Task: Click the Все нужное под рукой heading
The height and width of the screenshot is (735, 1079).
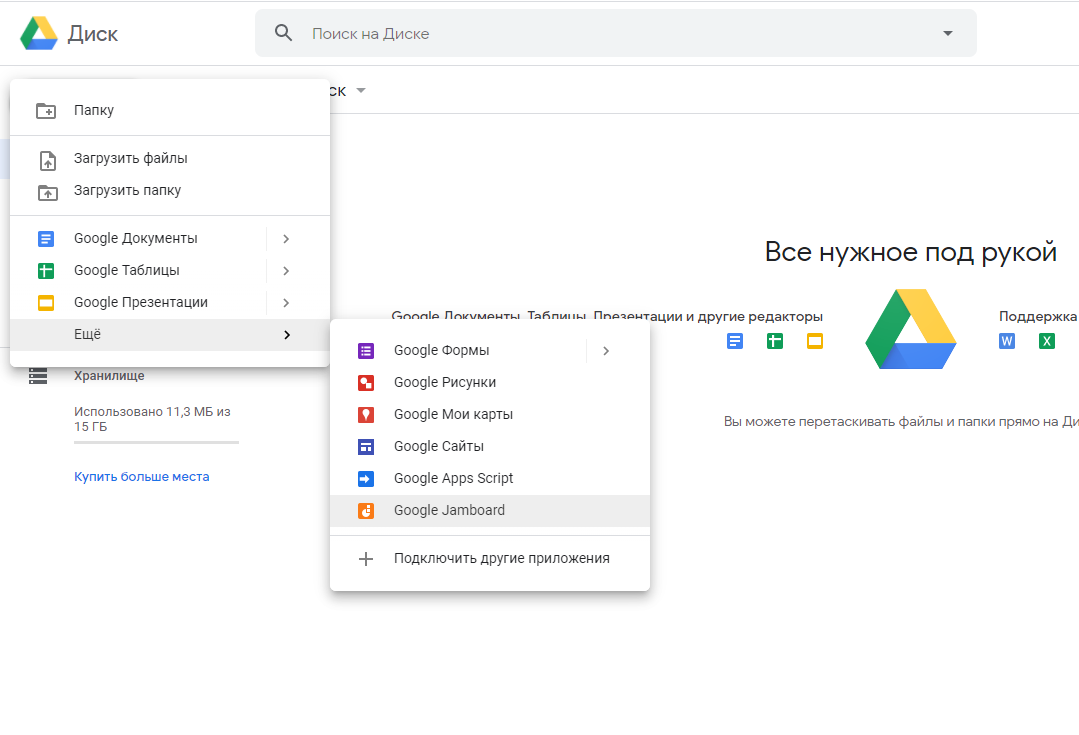Action: 910,253
